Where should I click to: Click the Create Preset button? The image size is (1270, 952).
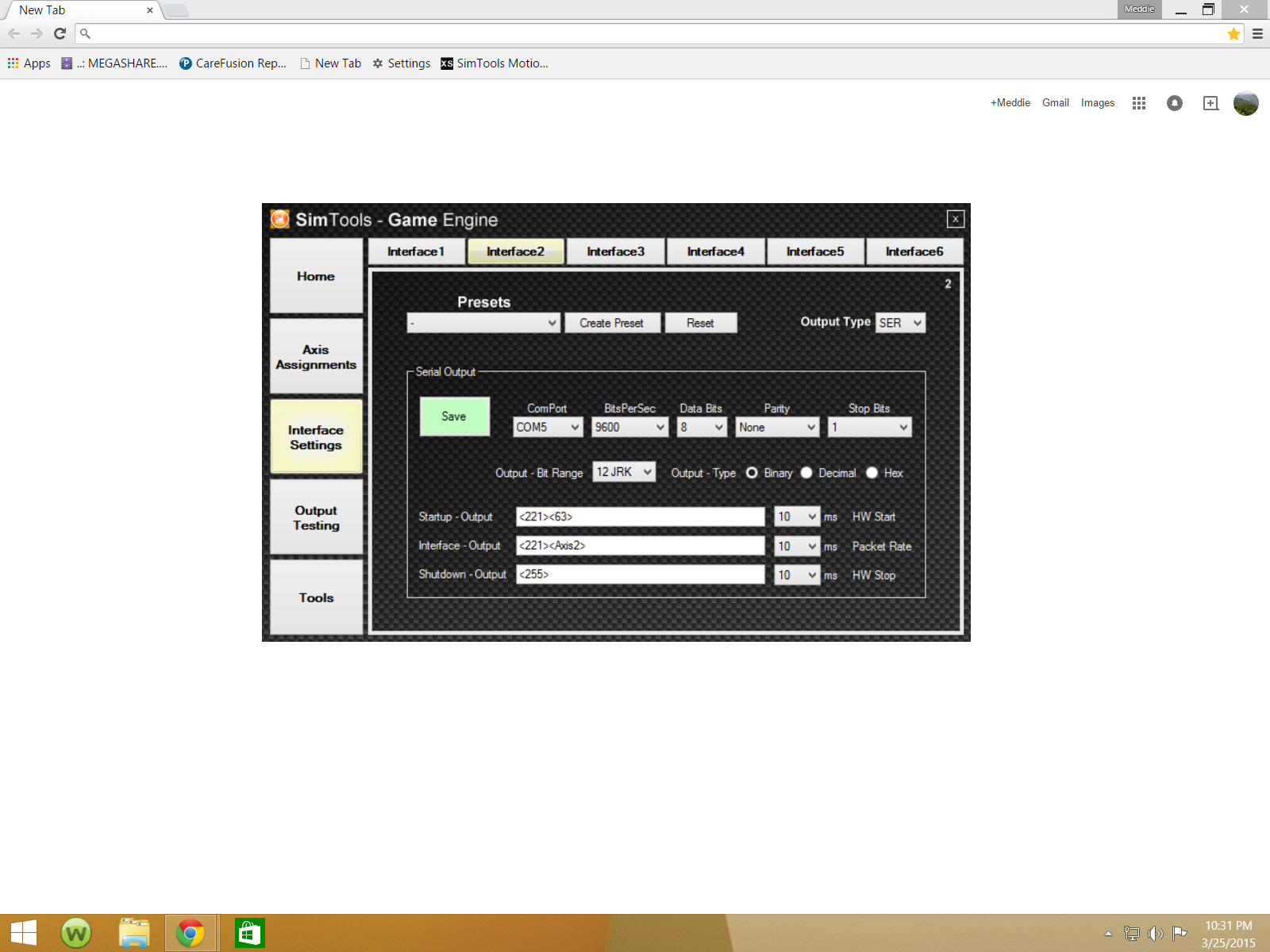[x=612, y=323]
